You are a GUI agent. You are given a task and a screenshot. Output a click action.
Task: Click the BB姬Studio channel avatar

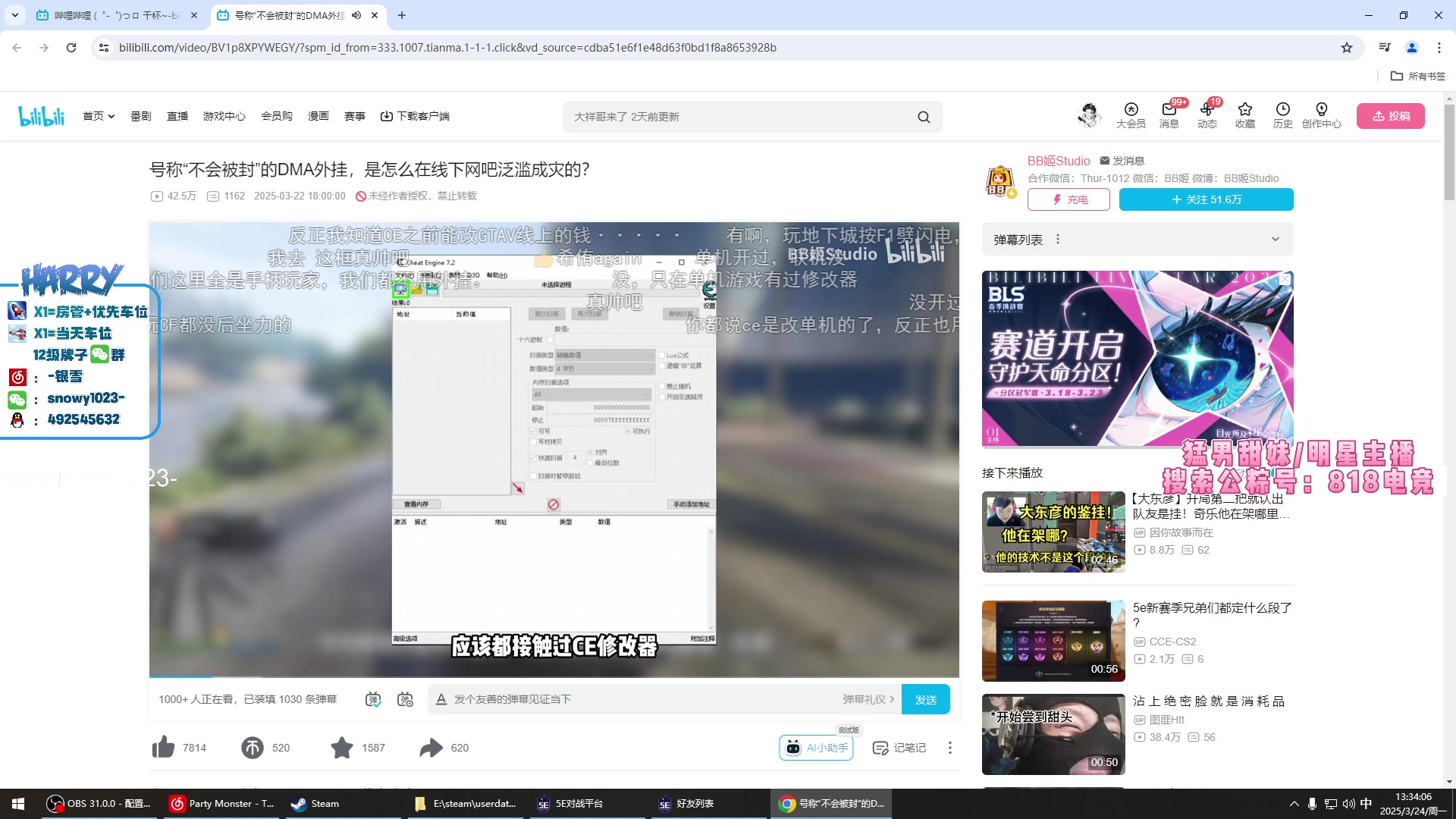coord(1000,180)
